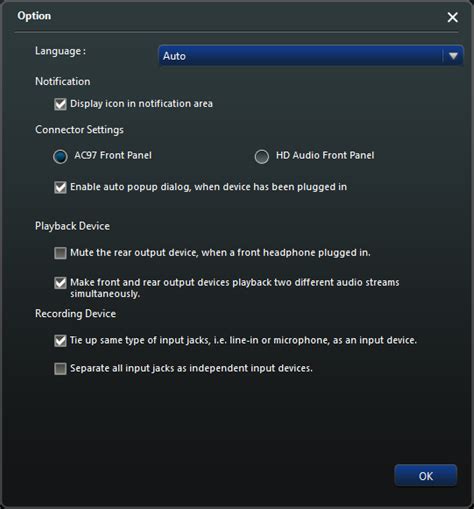Viewport: 474px width, 509px height.
Task: Toggle the two different audio streams checkbox
Action: coord(60,283)
